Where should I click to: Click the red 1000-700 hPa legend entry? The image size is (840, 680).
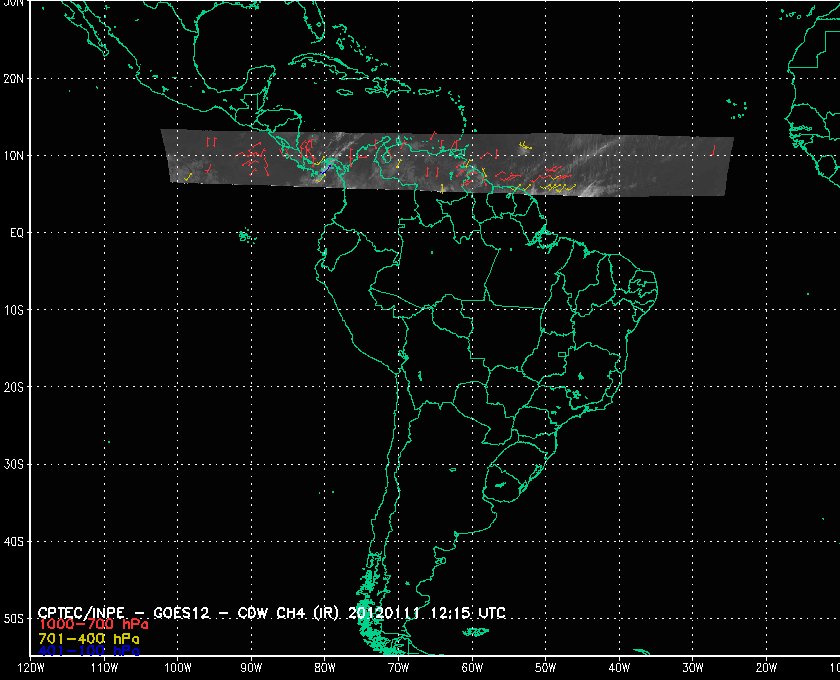pyautogui.click(x=93, y=625)
